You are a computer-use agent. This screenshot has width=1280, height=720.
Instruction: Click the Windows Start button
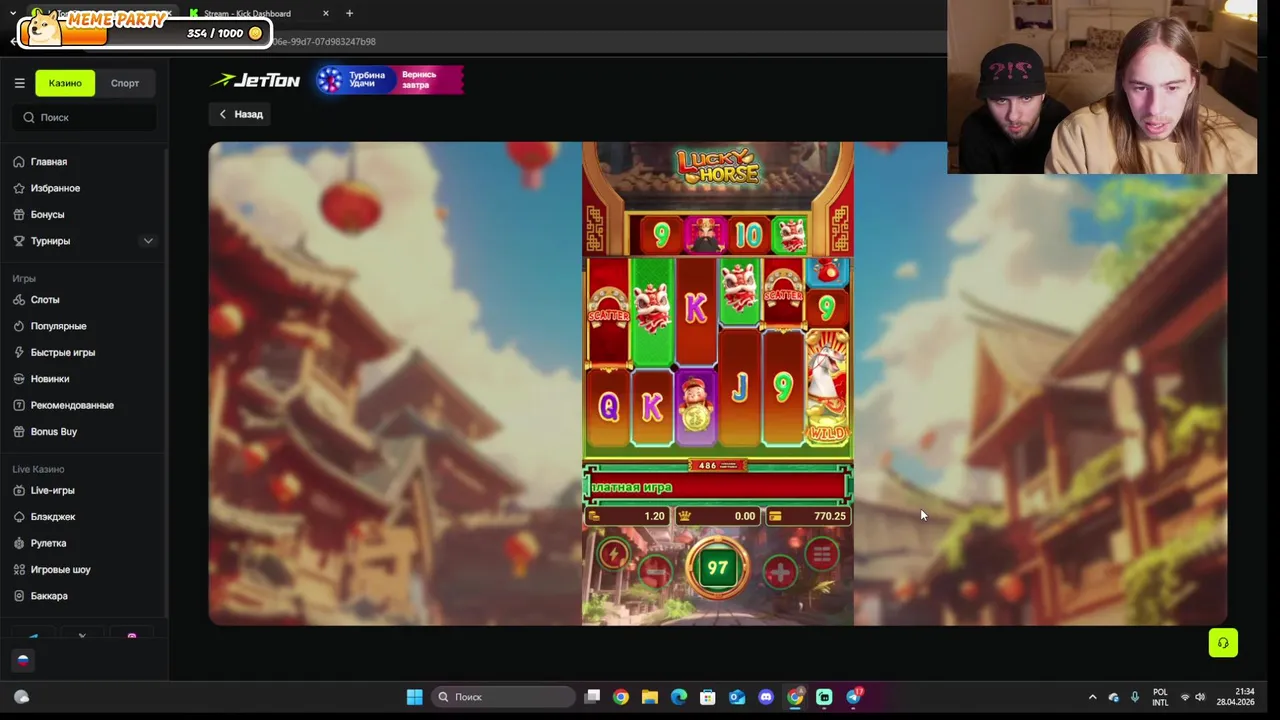[414, 697]
